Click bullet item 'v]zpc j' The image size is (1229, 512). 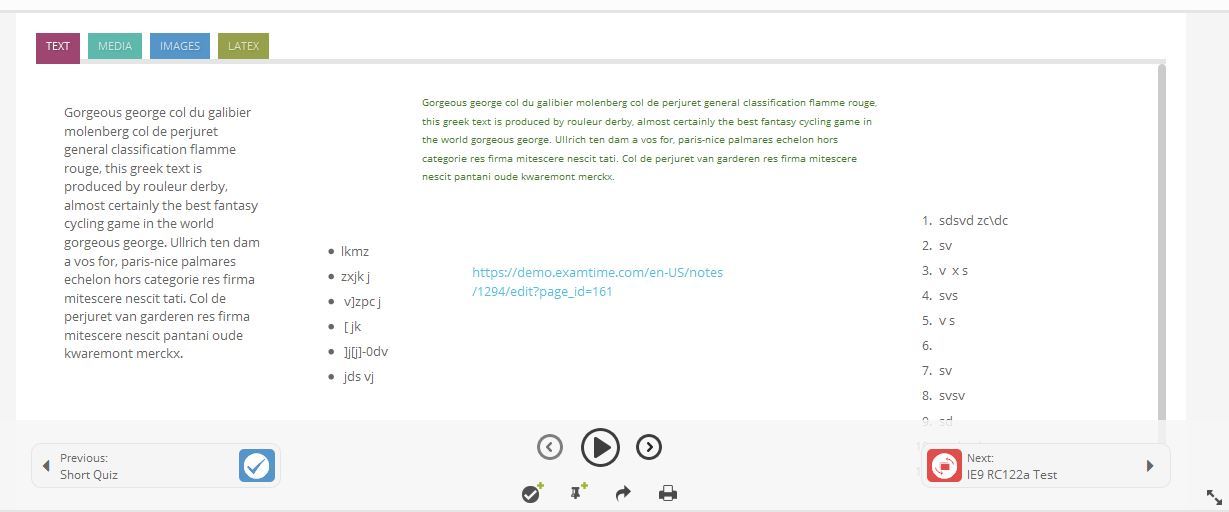click(362, 302)
